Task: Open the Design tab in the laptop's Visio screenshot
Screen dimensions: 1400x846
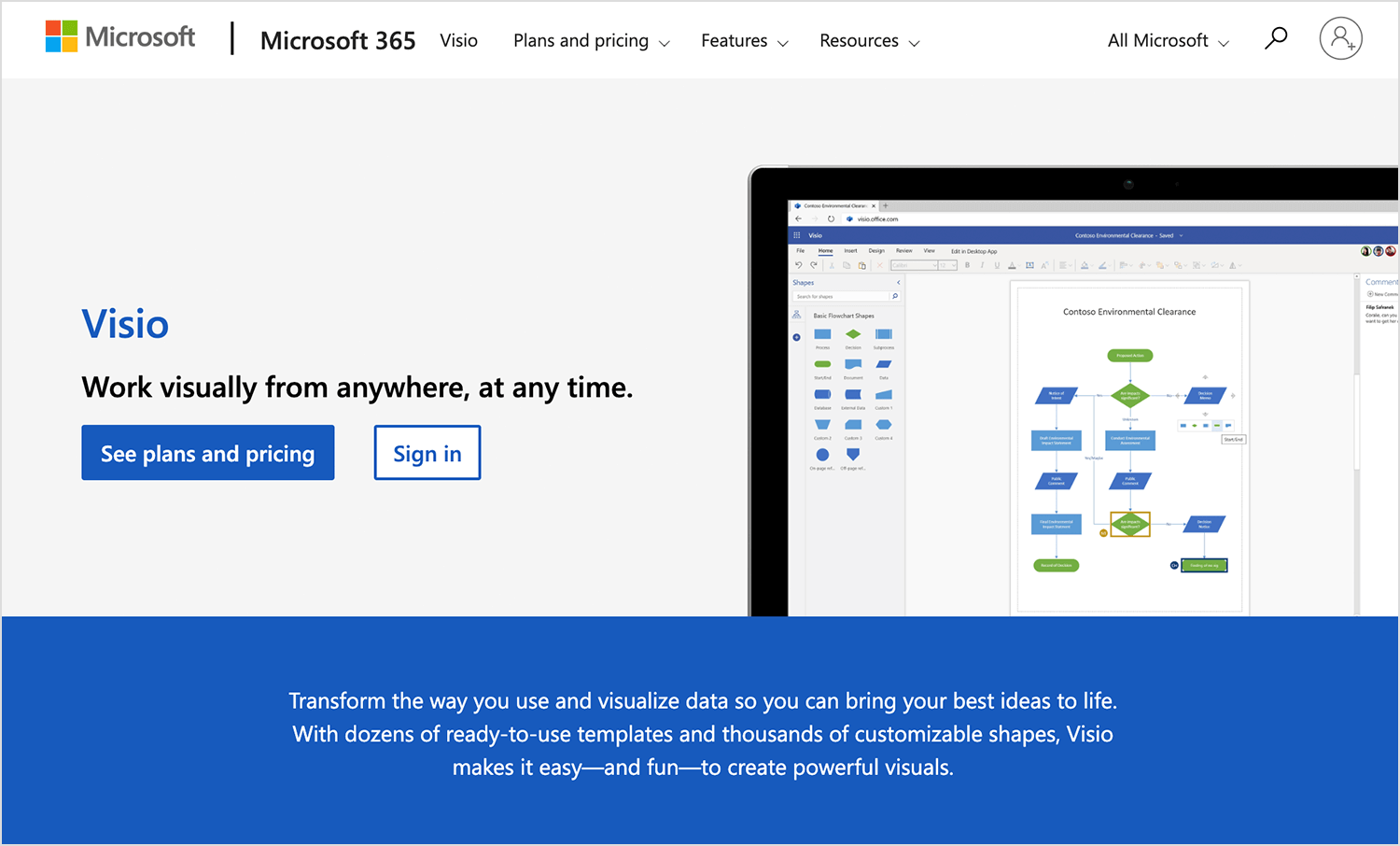Action: click(876, 250)
